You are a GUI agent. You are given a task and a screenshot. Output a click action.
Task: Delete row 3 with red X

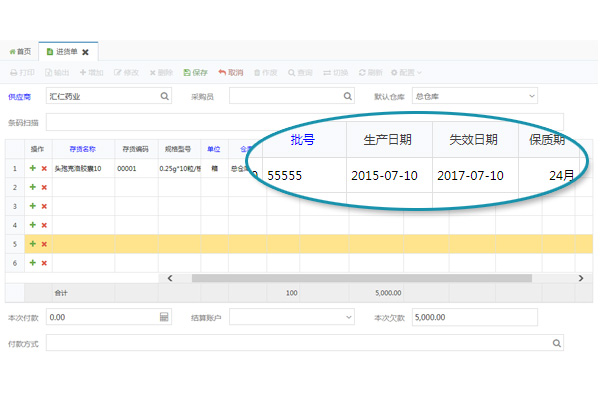(44, 206)
